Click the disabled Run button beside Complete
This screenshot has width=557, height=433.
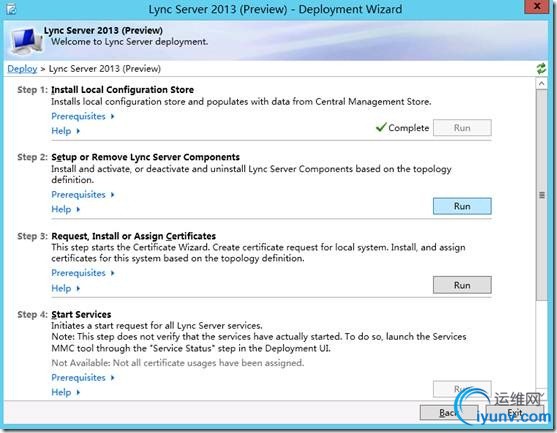(x=462, y=128)
